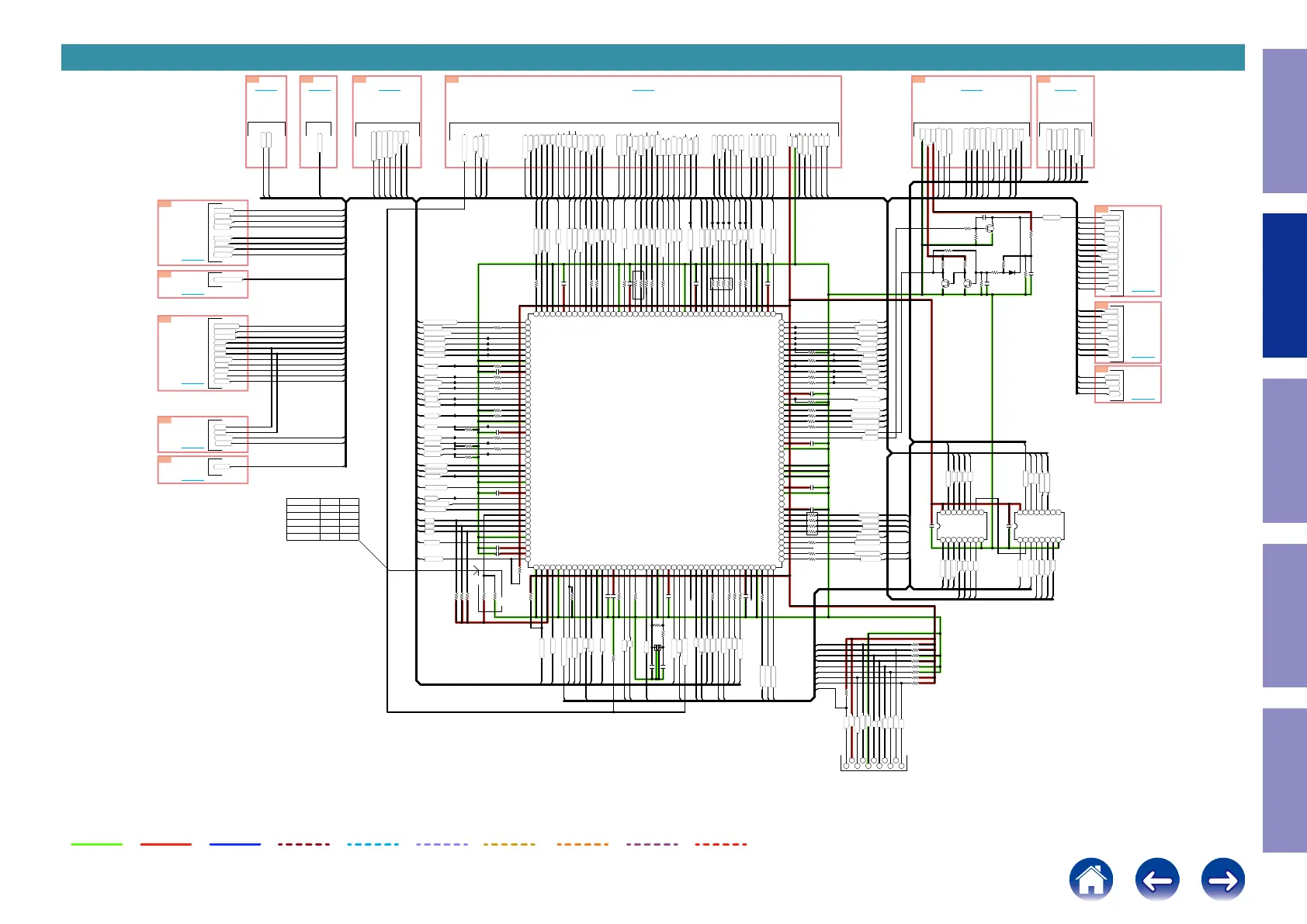Follow the blue link in the bottom-left connector box
This screenshot has width=1307, height=924.
point(192,480)
